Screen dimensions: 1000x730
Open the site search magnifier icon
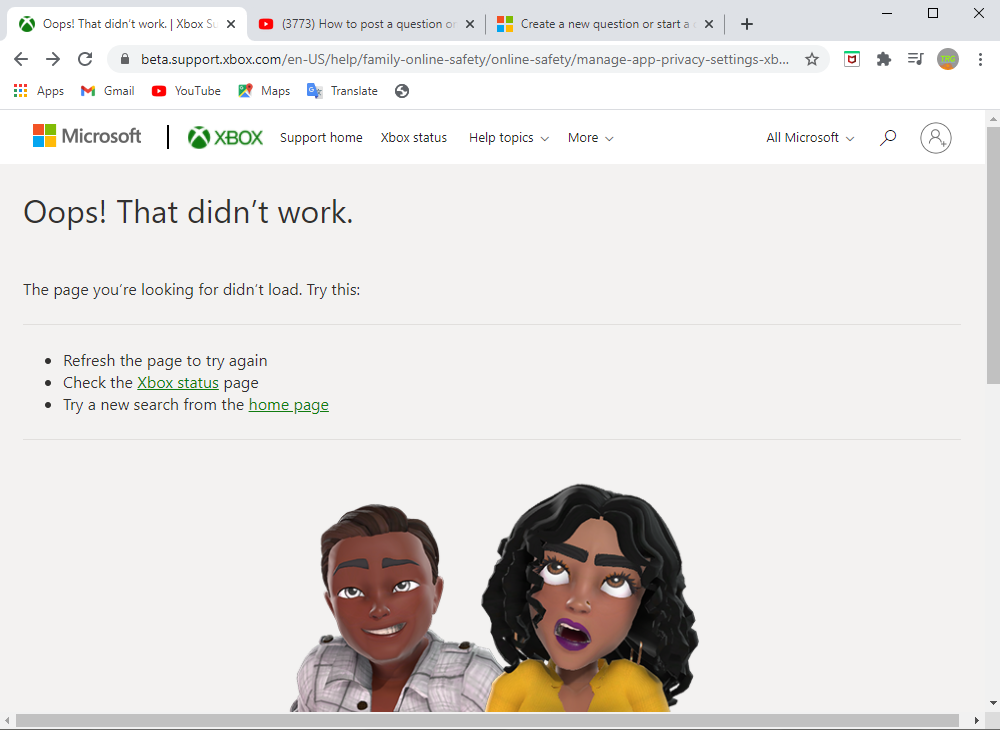pyautogui.click(x=888, y=137)
